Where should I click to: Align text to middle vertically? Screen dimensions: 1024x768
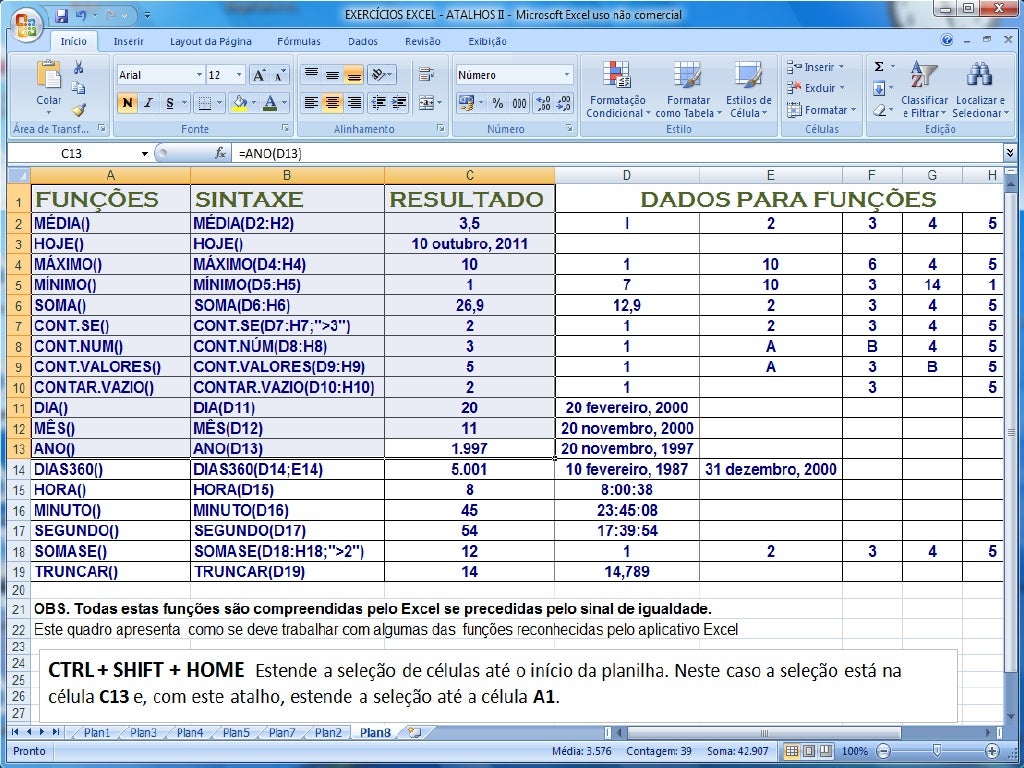point(332,75)
